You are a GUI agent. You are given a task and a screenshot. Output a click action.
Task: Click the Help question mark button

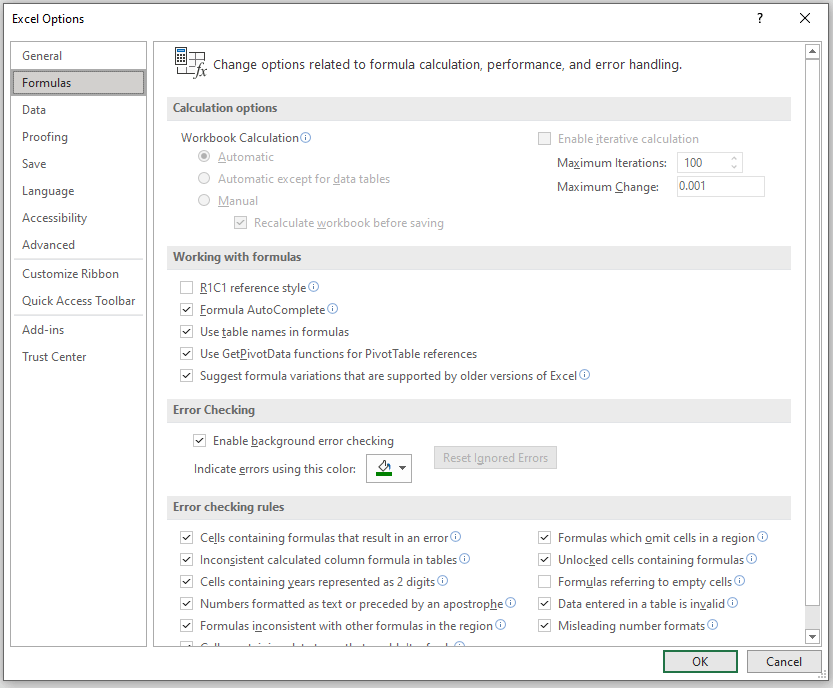point(760,19)
